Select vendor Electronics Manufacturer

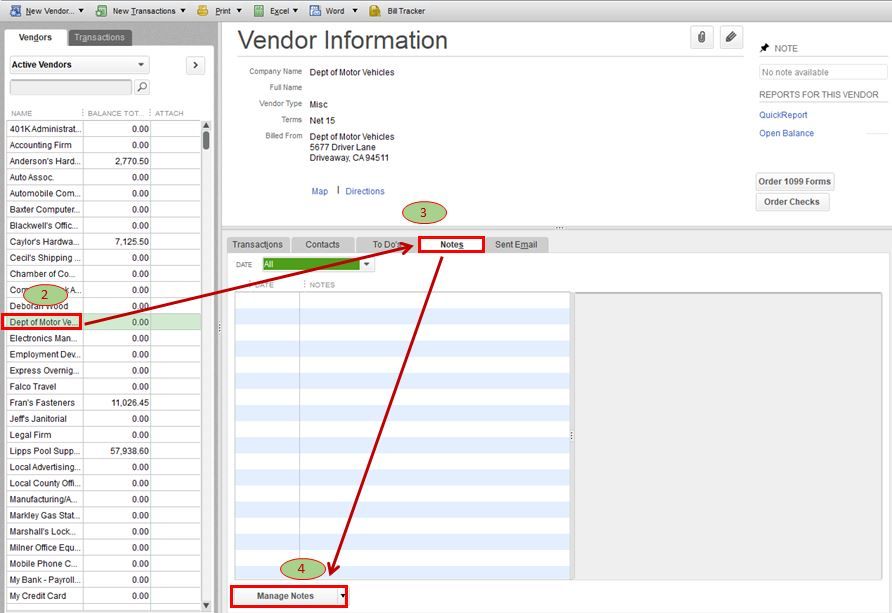(46, 338)
